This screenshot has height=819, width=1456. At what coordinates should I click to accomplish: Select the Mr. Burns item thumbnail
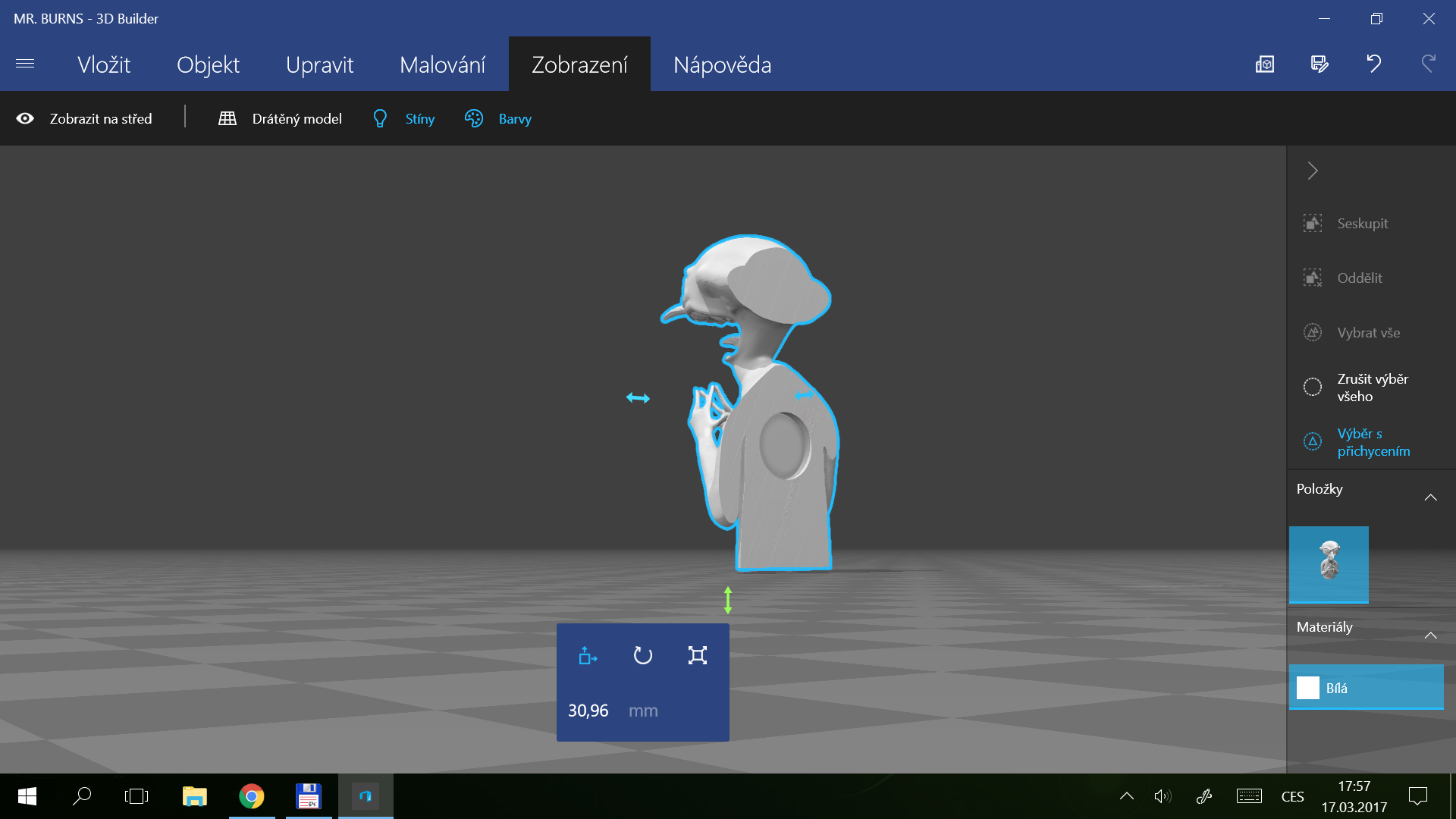[1329, 564]
